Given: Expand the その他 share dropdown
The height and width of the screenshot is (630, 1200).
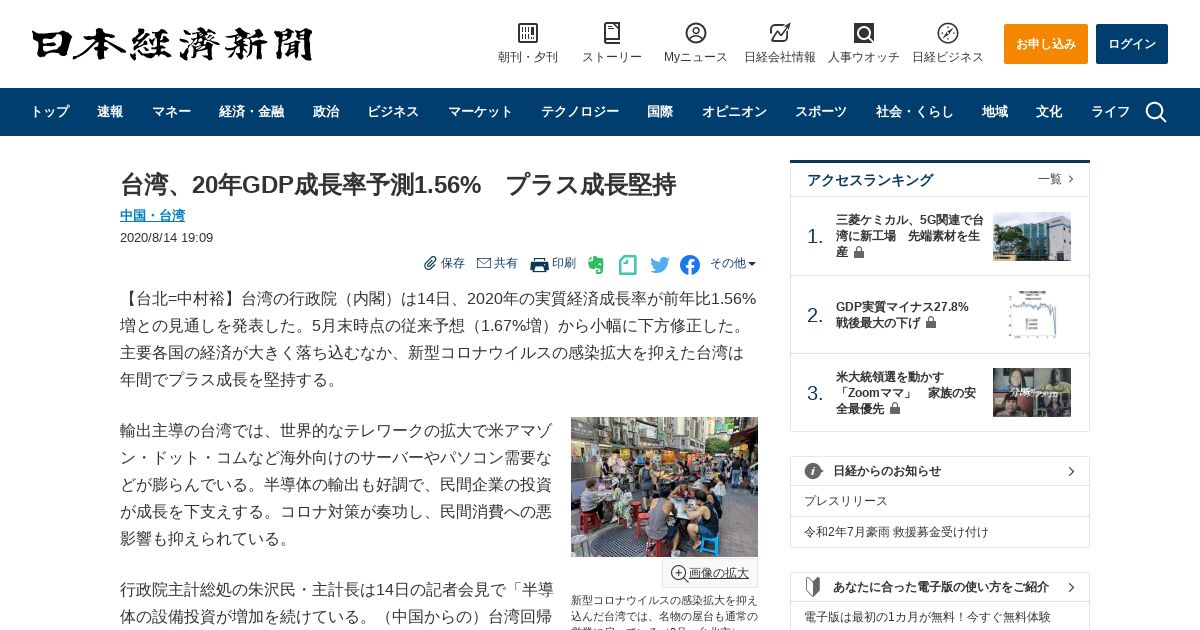Looking at the screenshot, I should (x=733, y=264).
